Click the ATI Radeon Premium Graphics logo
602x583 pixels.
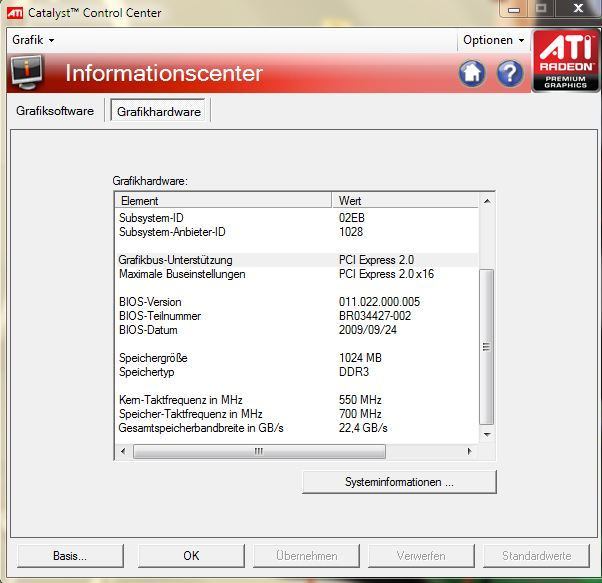pos(566,61)
